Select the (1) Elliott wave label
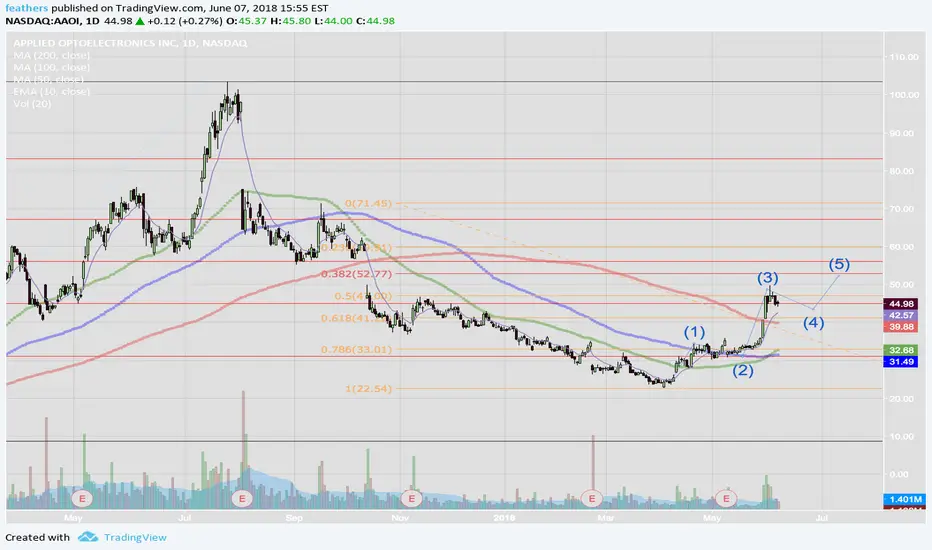The image size is (932, 550). [x=694, y=331]
